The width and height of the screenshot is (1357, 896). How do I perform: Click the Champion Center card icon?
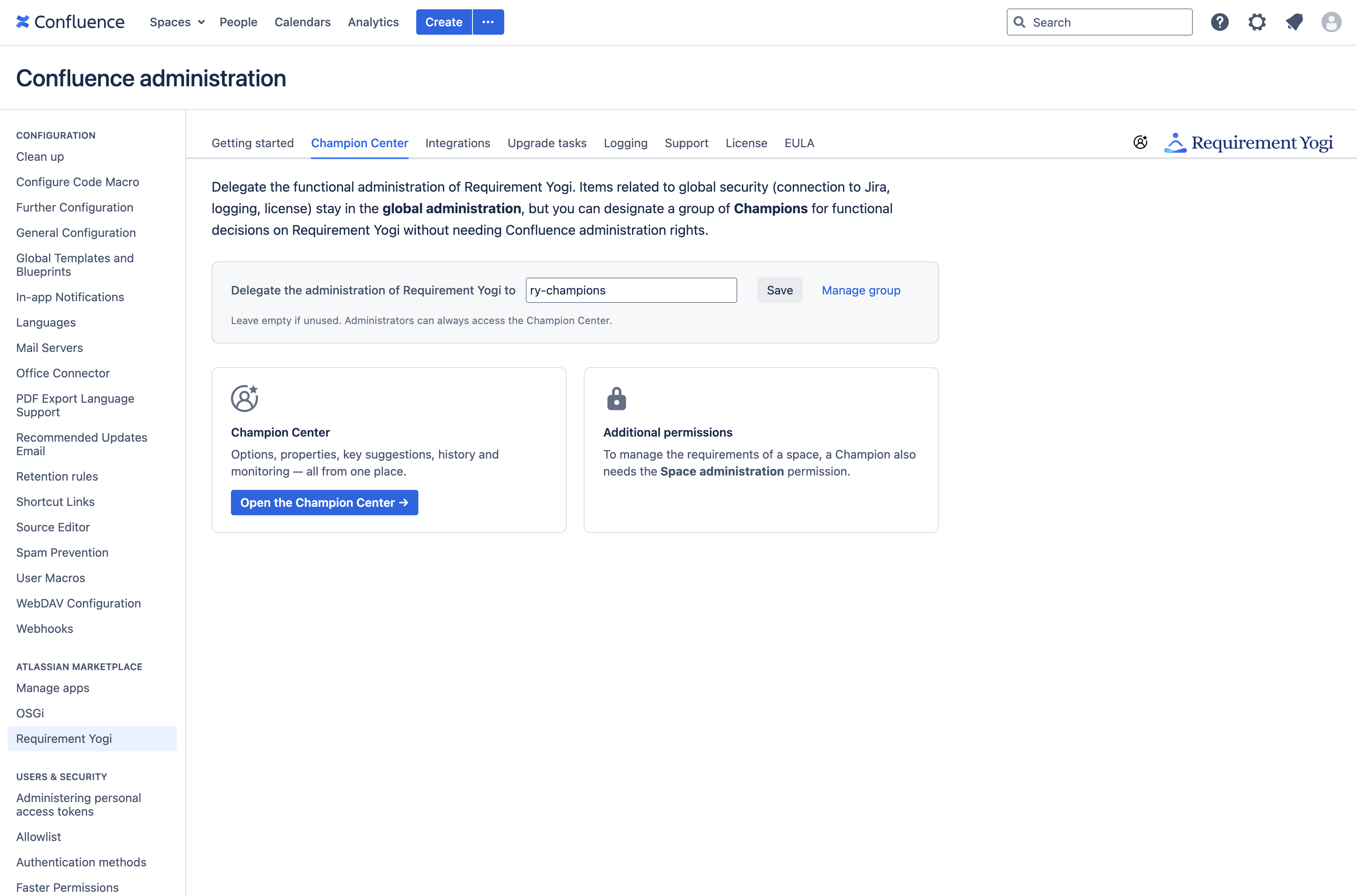coord(244,398)
